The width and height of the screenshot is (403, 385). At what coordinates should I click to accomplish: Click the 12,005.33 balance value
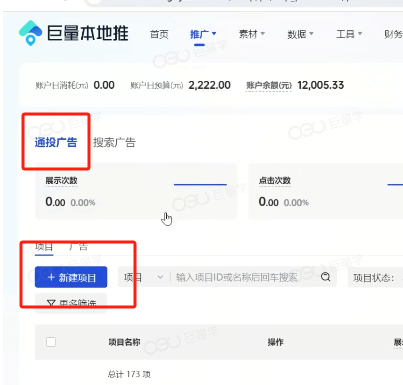pyautogui.click(x=321, y=85)
